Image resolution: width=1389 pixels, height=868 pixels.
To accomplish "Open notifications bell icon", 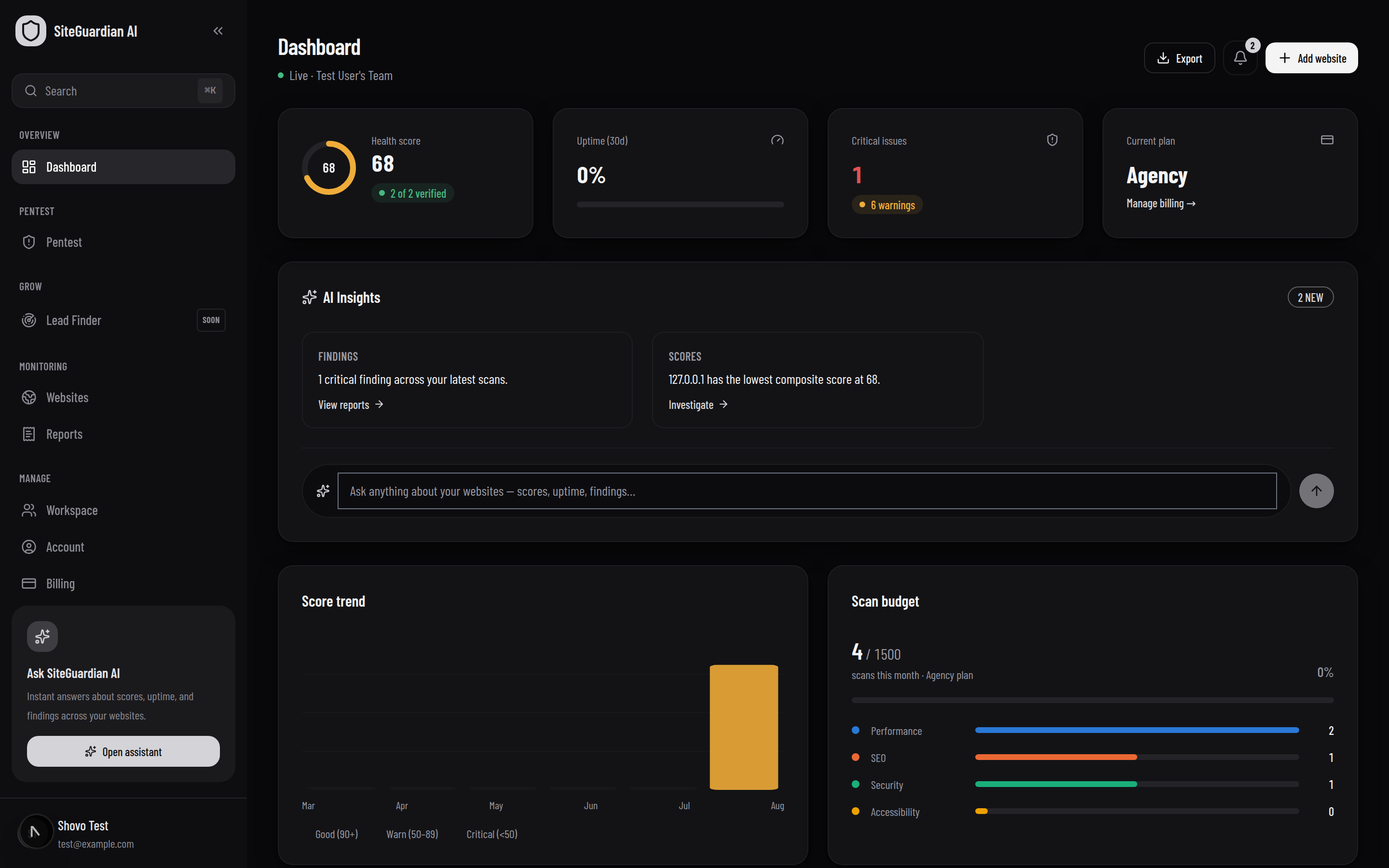I will pyautogui.click(x=1240, y=58).
